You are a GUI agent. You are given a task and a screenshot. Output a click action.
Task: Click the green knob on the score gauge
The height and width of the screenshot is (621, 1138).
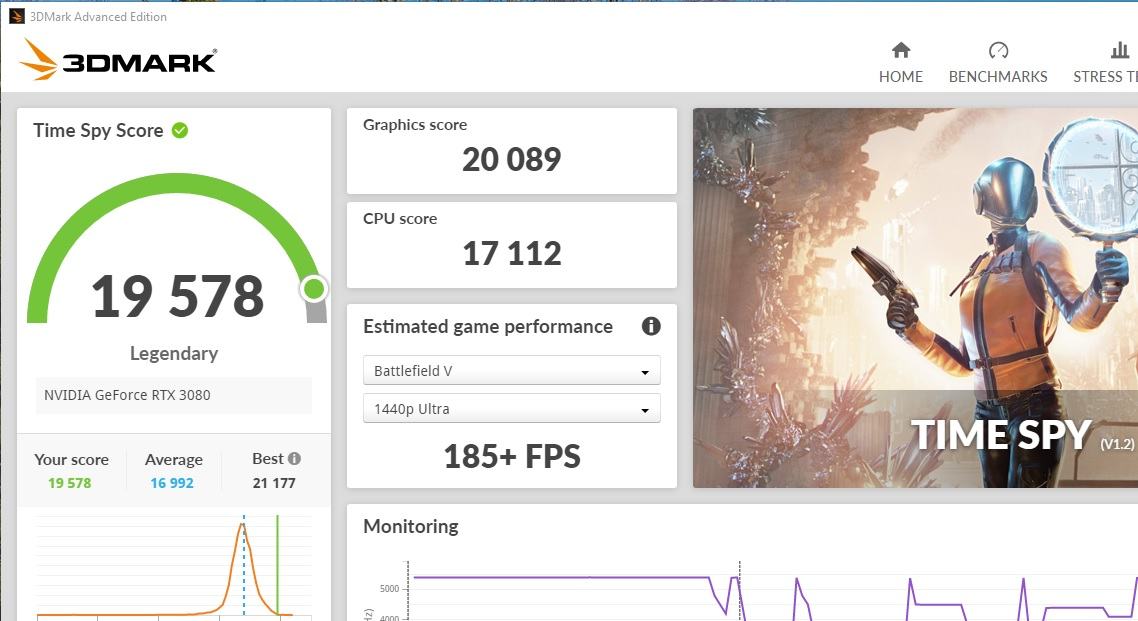click(x=314, y=289)
